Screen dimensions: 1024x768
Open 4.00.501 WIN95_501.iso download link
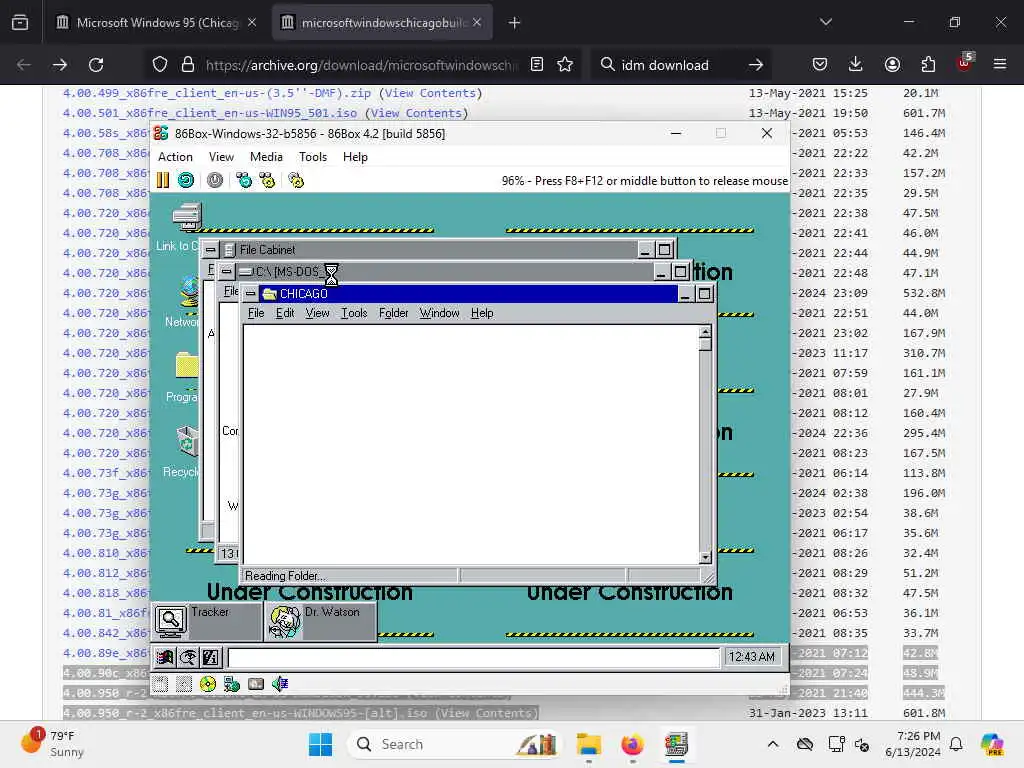click(x=210, y=113)
